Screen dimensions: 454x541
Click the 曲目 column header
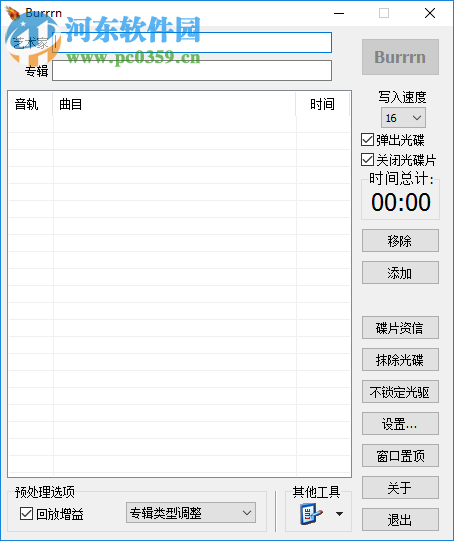[x=174, y=104]
